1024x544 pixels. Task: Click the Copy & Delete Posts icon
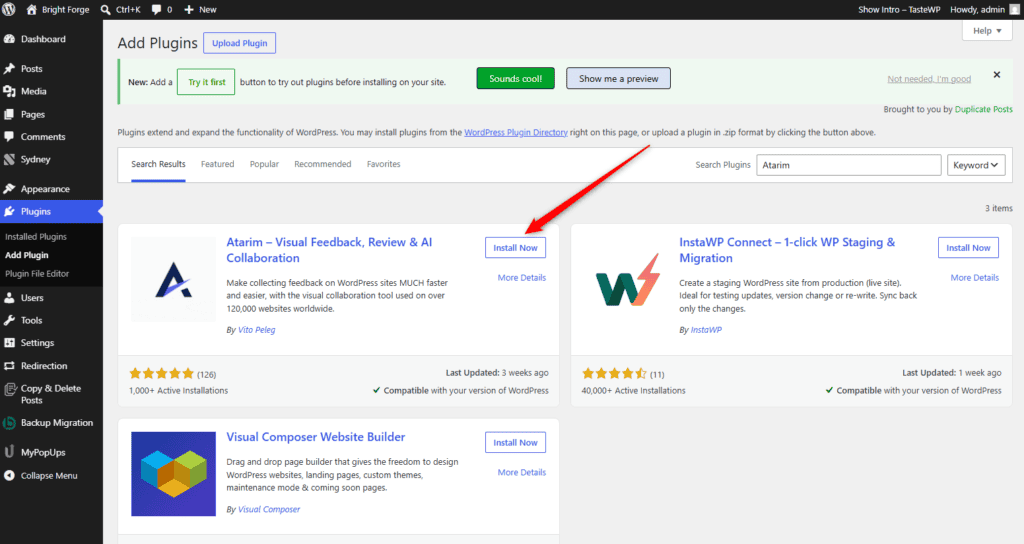pyautogui.click(x=9, y=390)
